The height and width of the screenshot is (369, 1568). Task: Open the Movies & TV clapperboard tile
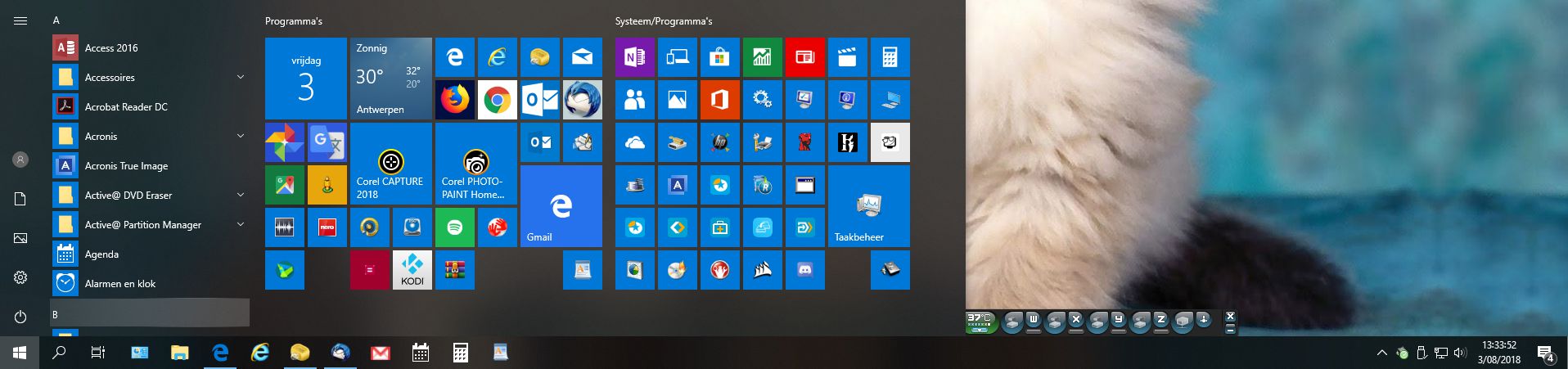click(848, 57)
